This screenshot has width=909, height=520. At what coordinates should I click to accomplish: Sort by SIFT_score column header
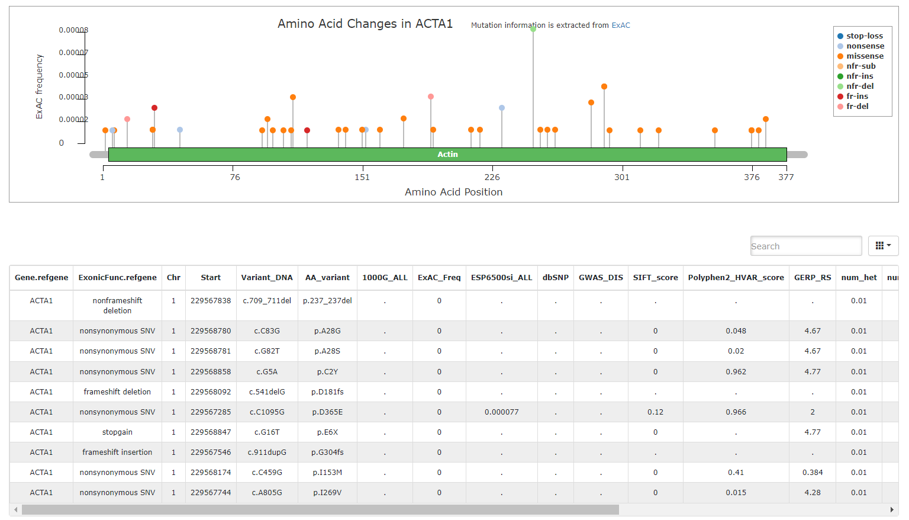[x=655, y=278]
